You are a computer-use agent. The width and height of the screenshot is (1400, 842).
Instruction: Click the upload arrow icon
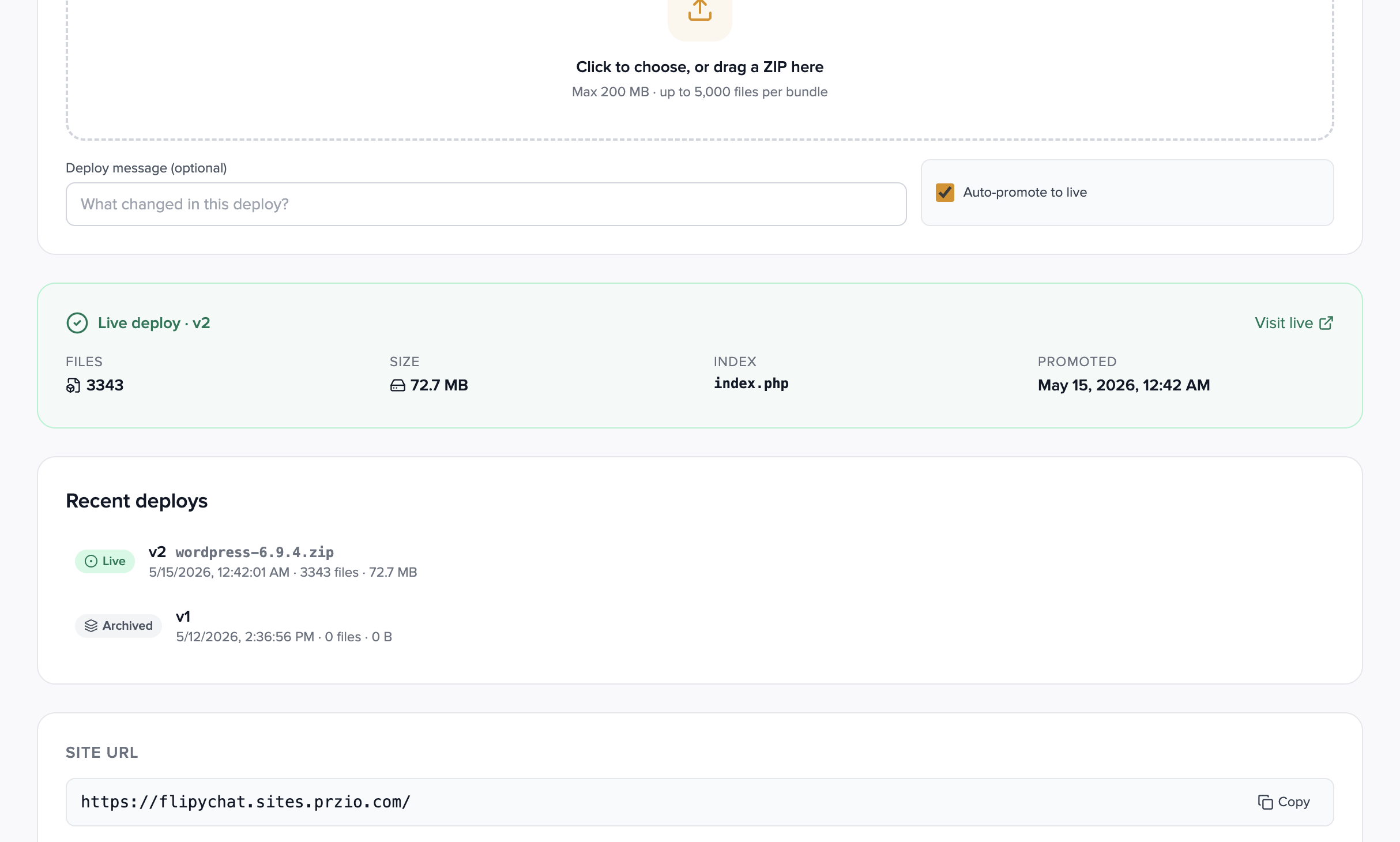coord(699,10)
